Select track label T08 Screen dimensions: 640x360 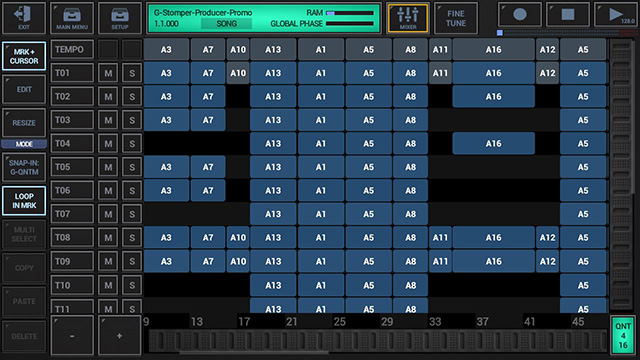[72, 238]
